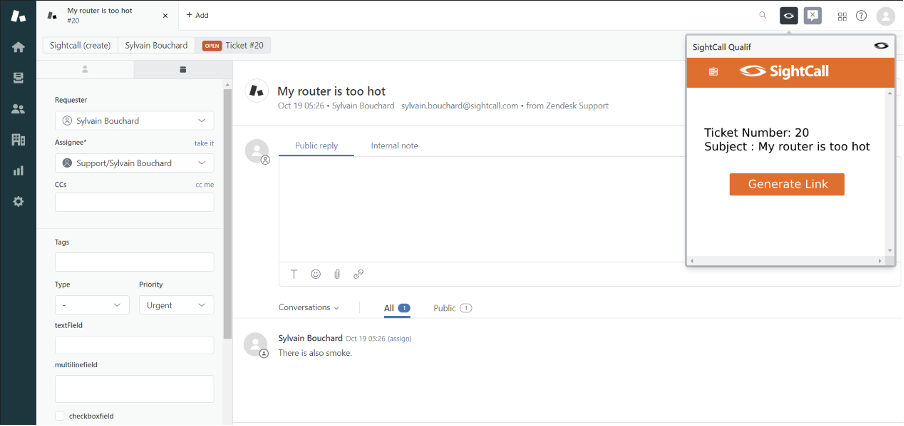This screenshot has width=904, height=426.
Task: Open the Zendesk logo in sidebar
Action: pos(18,16)
